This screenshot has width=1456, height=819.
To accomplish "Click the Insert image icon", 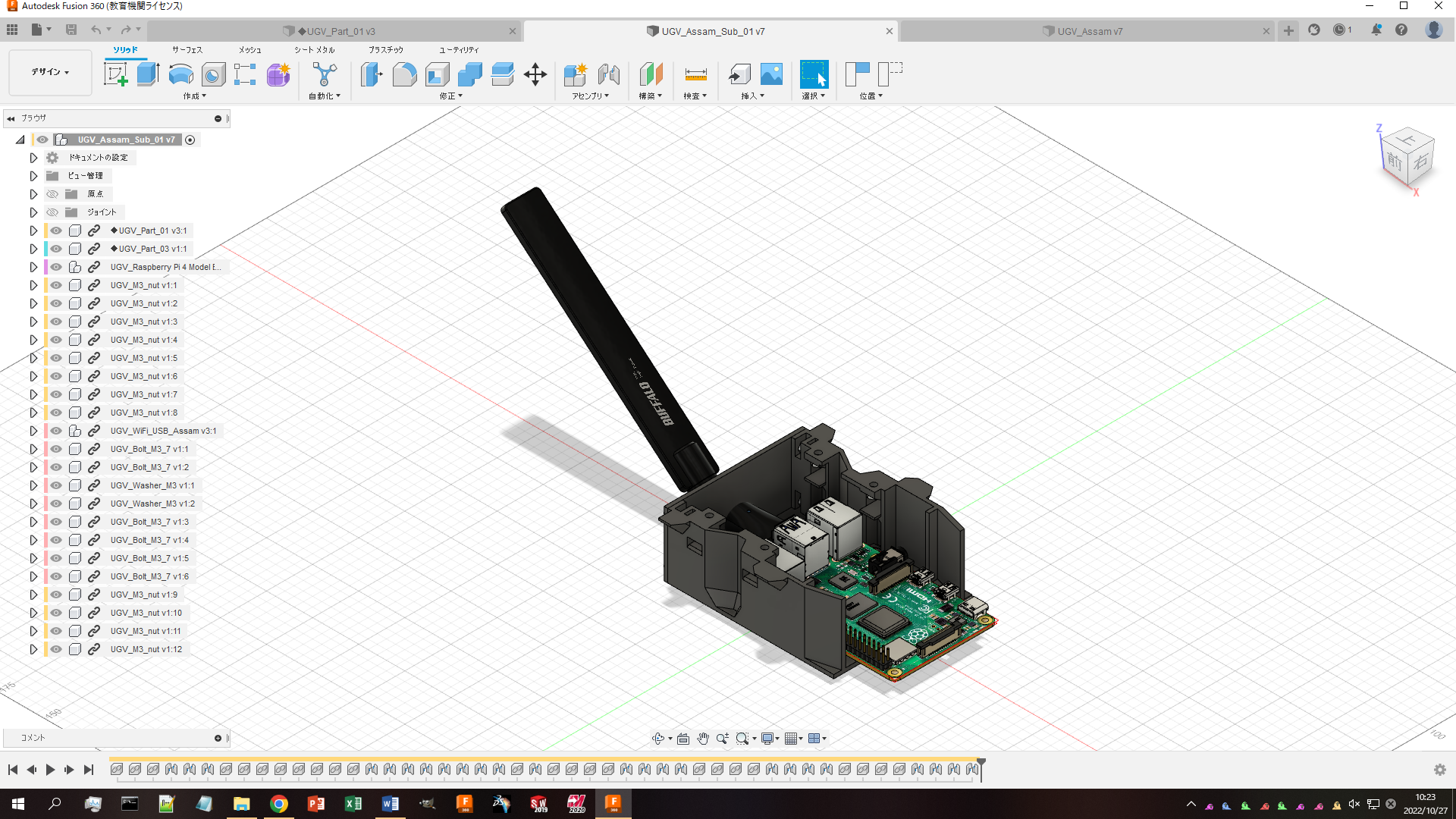I will click(771, 74).
